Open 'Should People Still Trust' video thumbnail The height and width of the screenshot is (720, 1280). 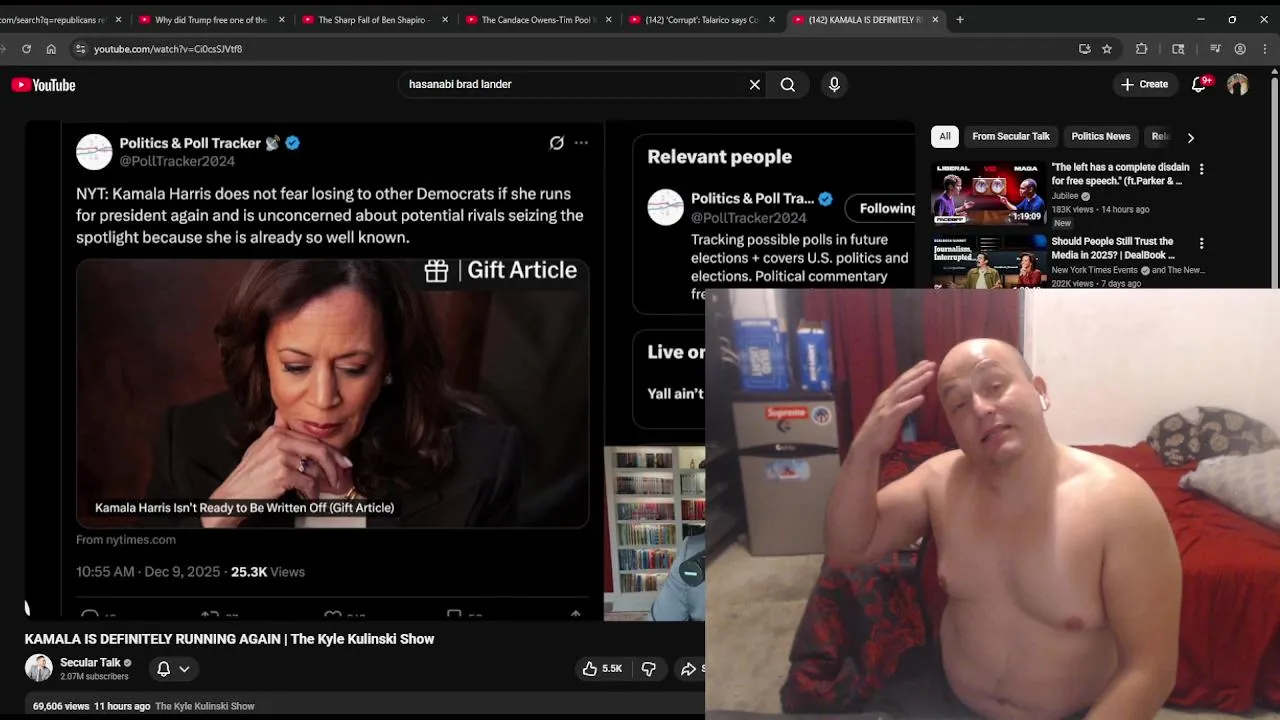click(989, 262)
